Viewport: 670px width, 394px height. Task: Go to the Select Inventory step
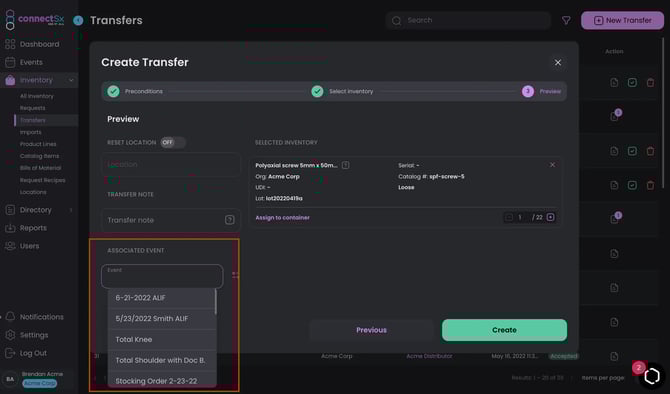point(342,91)
